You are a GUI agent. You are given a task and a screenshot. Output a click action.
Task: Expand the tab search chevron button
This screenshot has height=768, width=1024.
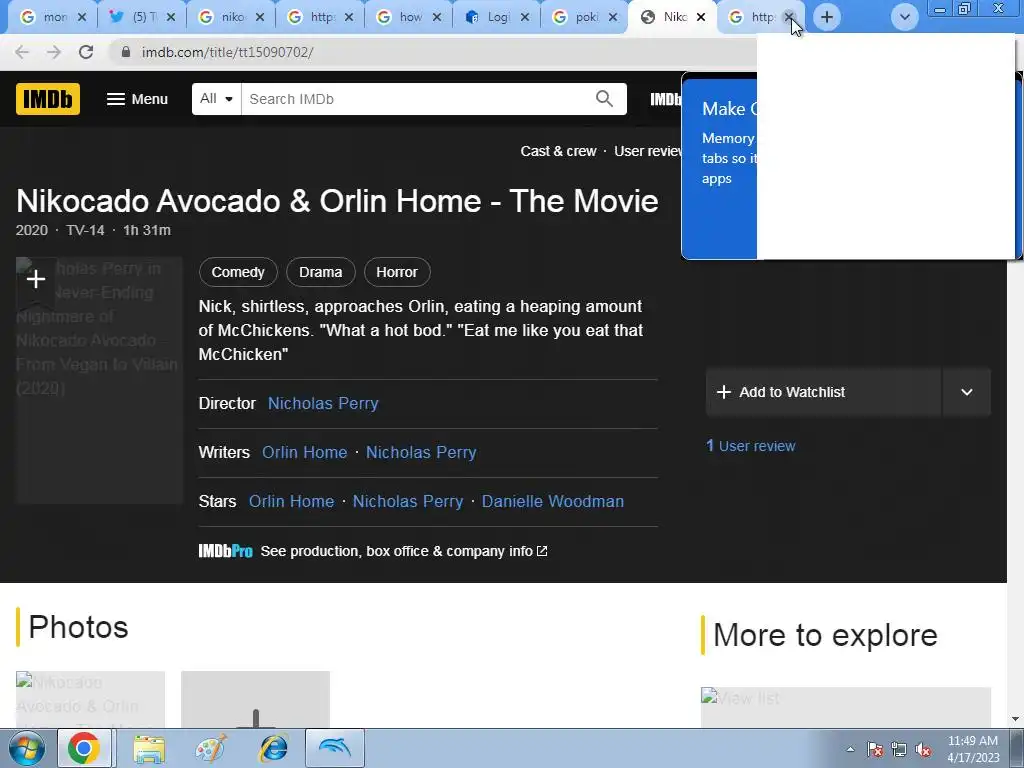pyautogui.click(x=904, y=17)
